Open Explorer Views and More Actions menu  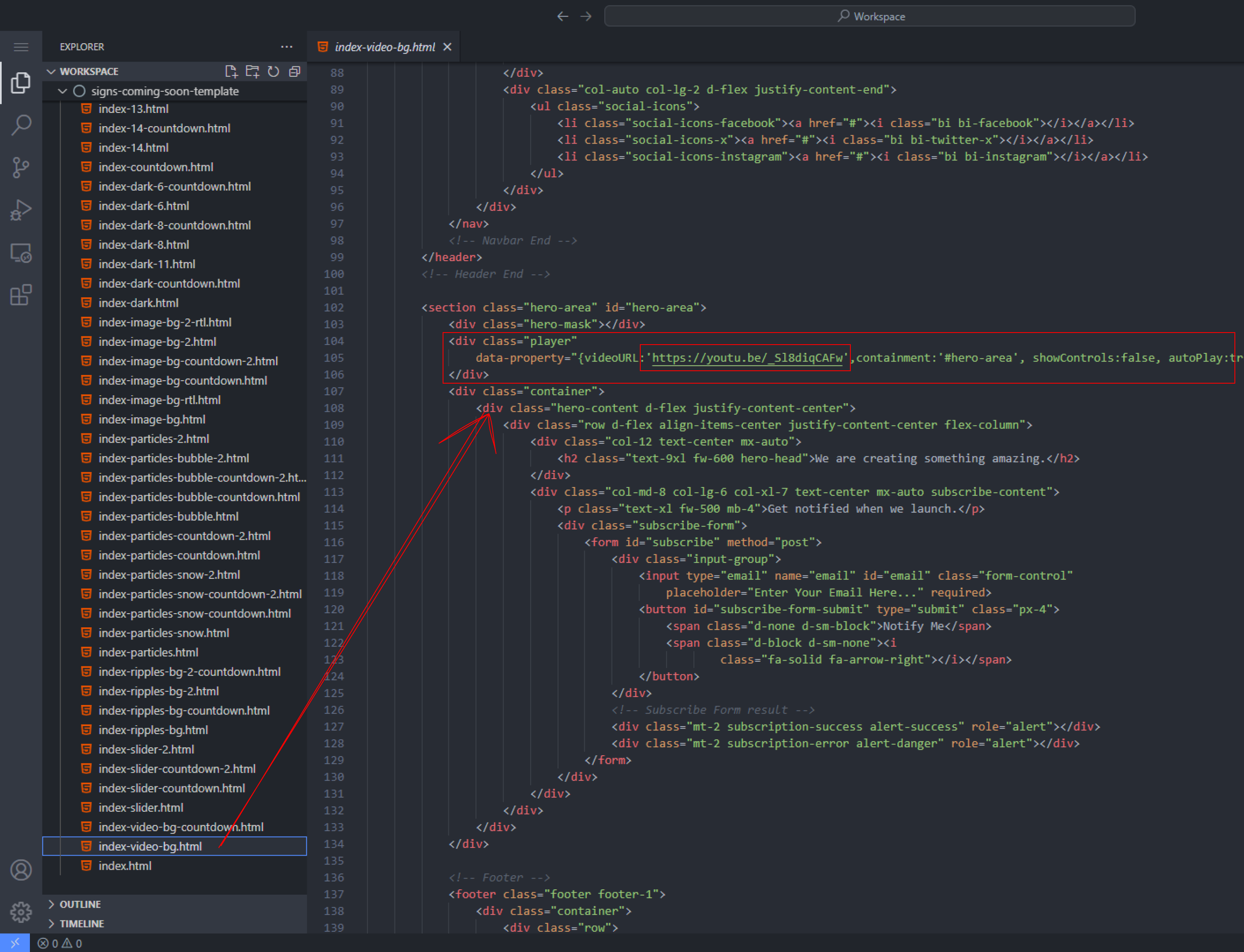pyautogui.click(x=287, y=47)
